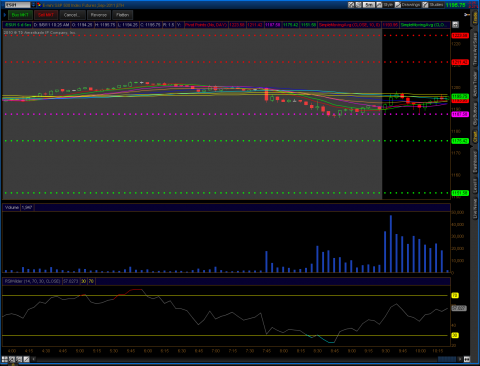
Task: Click the magenta 1187.58 price axis marker
Action: (x=460, y=114)
